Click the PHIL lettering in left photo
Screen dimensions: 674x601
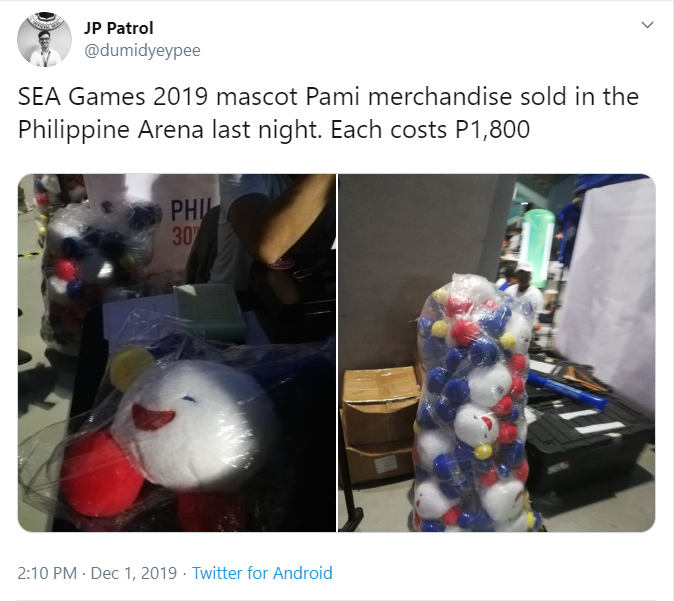point(189,210)
